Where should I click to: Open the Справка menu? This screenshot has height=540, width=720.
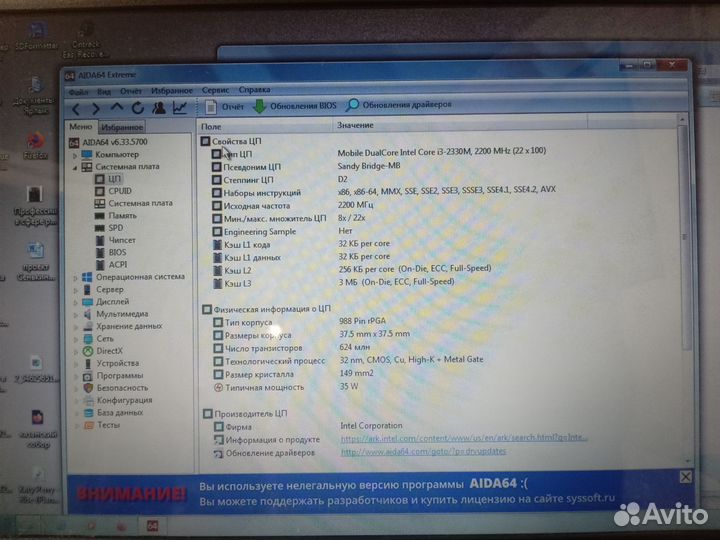[254, 90]
